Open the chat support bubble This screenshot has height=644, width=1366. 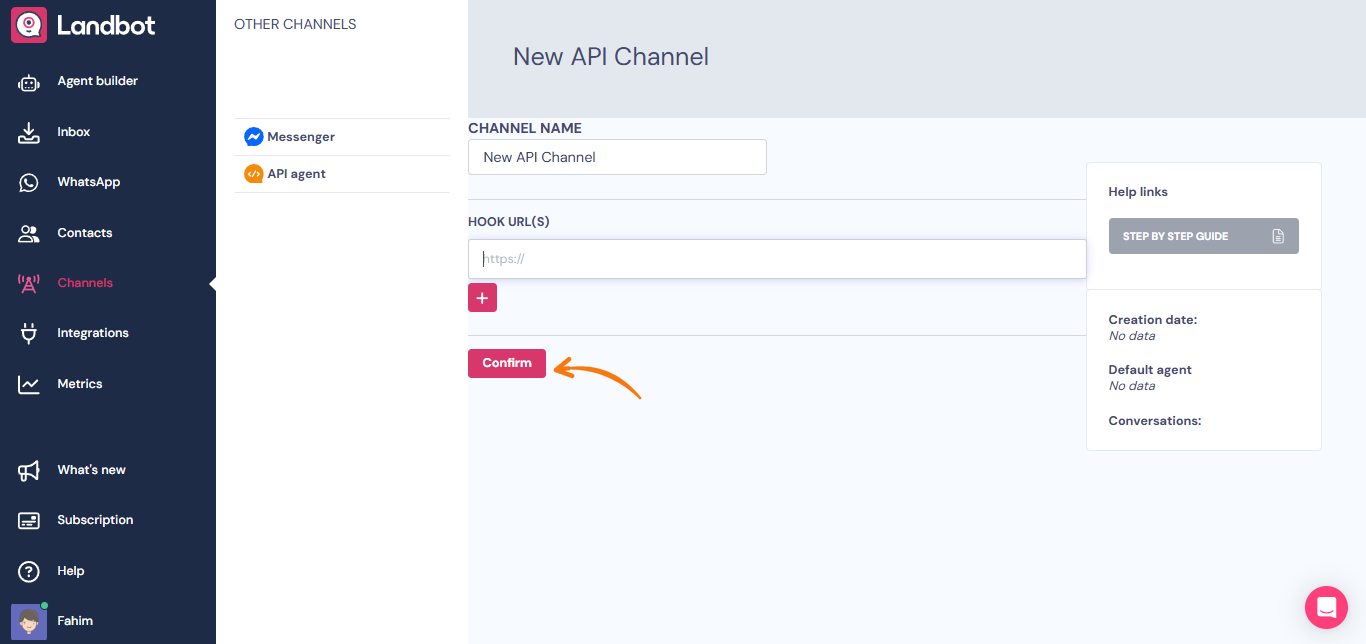1326,607
